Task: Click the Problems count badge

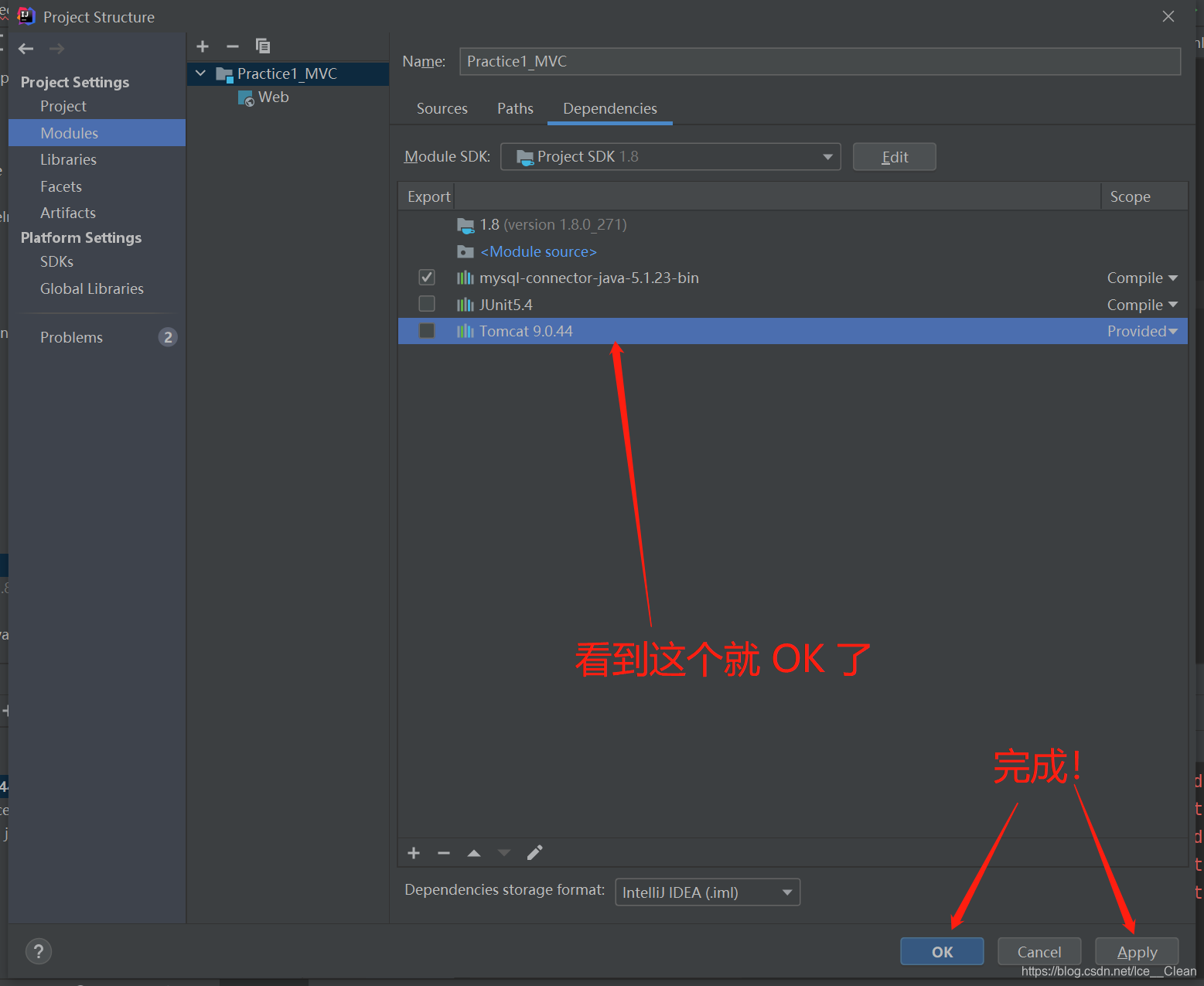Action: pos(168,337)
